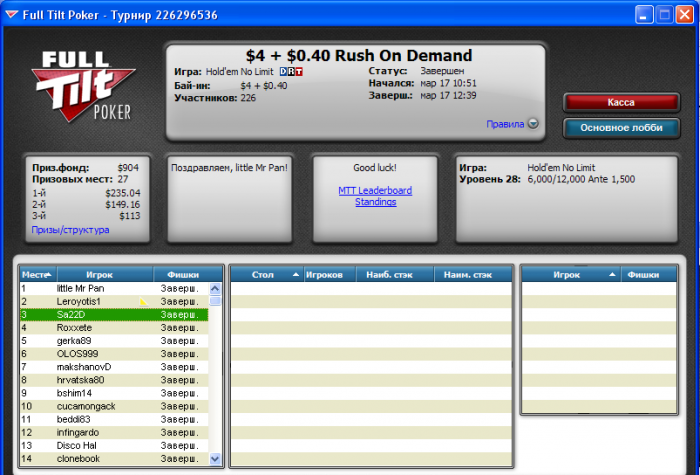This screenshot has height=475, width=700.
Task: Select the highlighted Sa22D row
Action: [114, 315]
